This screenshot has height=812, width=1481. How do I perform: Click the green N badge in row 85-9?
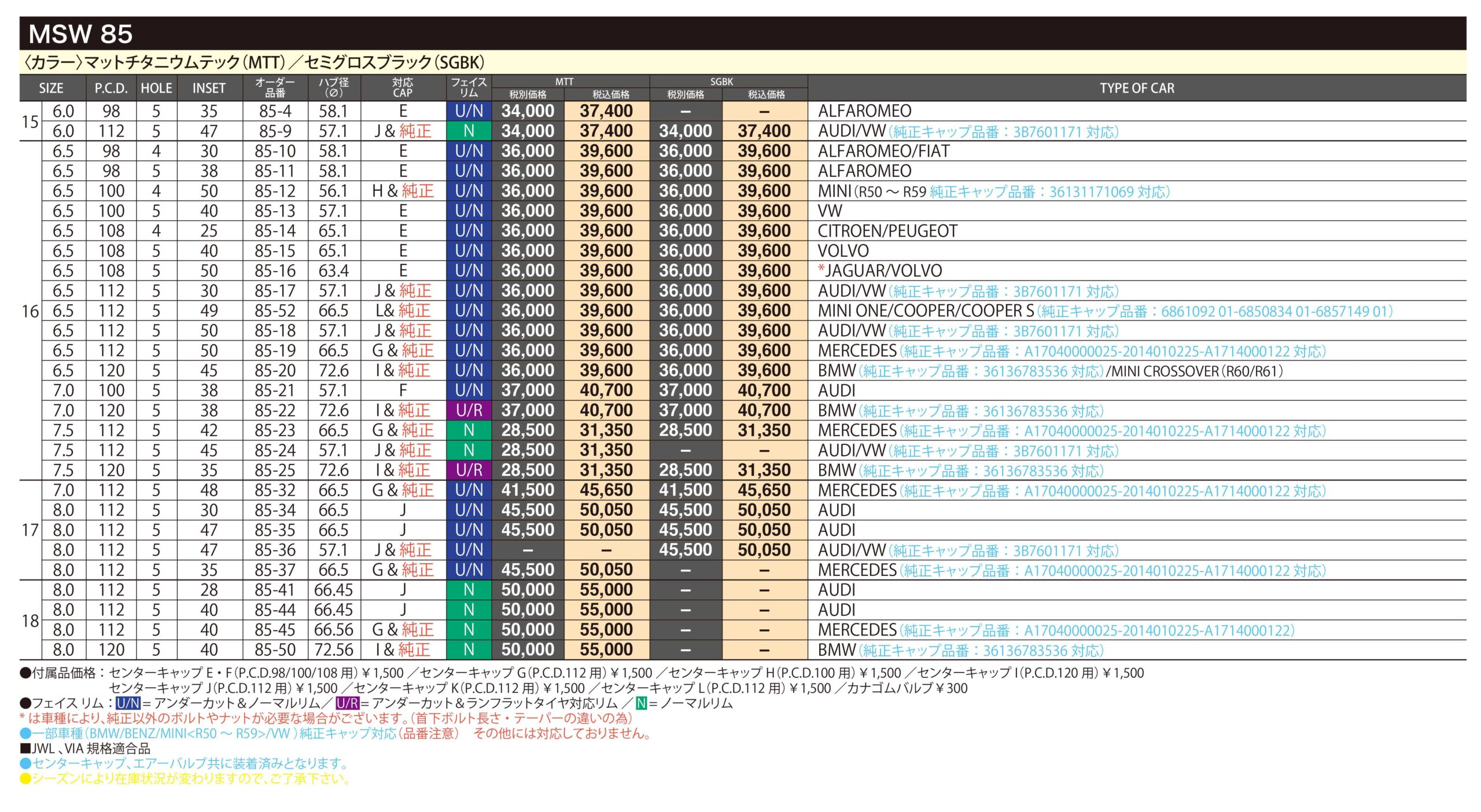coord(469,131)
